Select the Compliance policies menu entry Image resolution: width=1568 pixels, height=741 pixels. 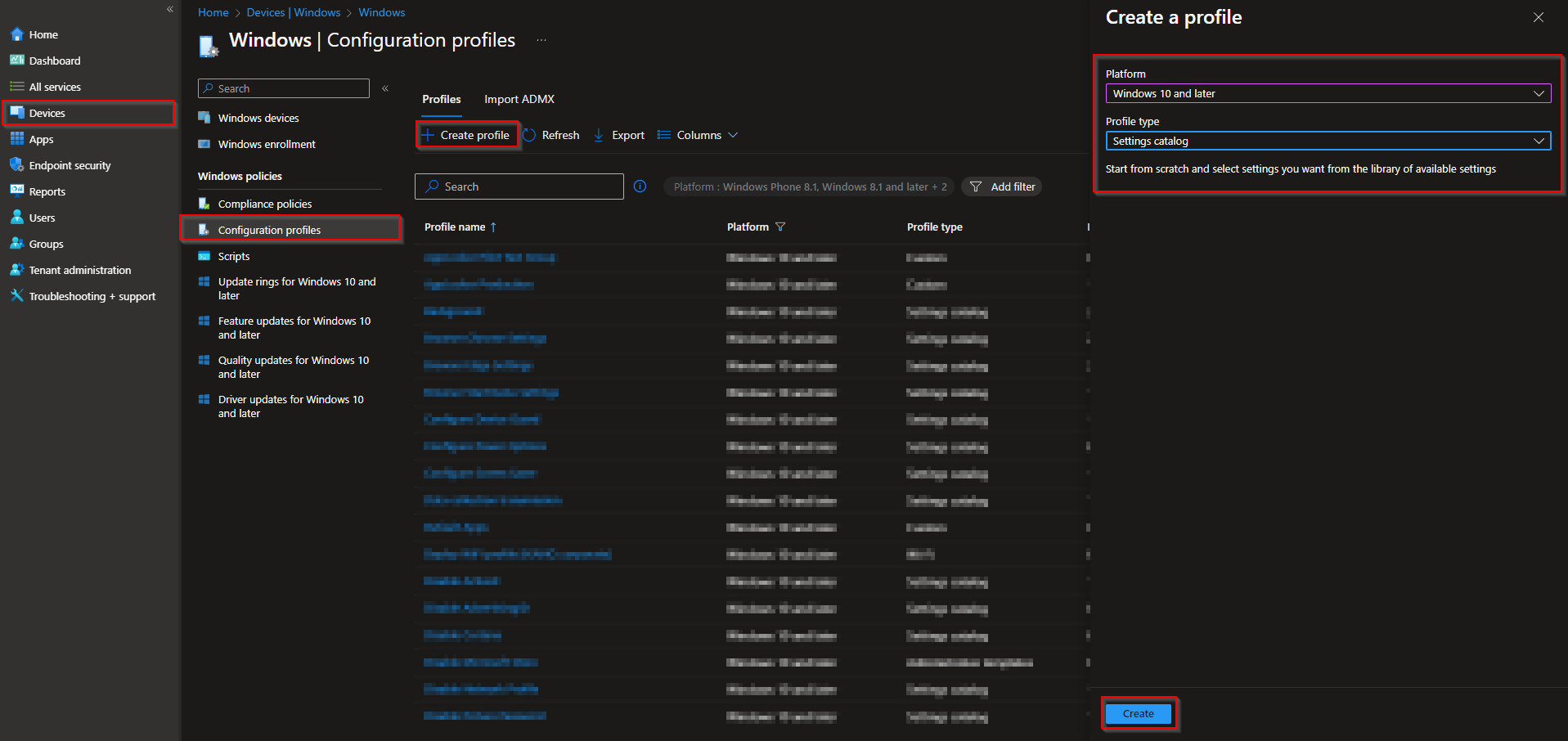264,203
